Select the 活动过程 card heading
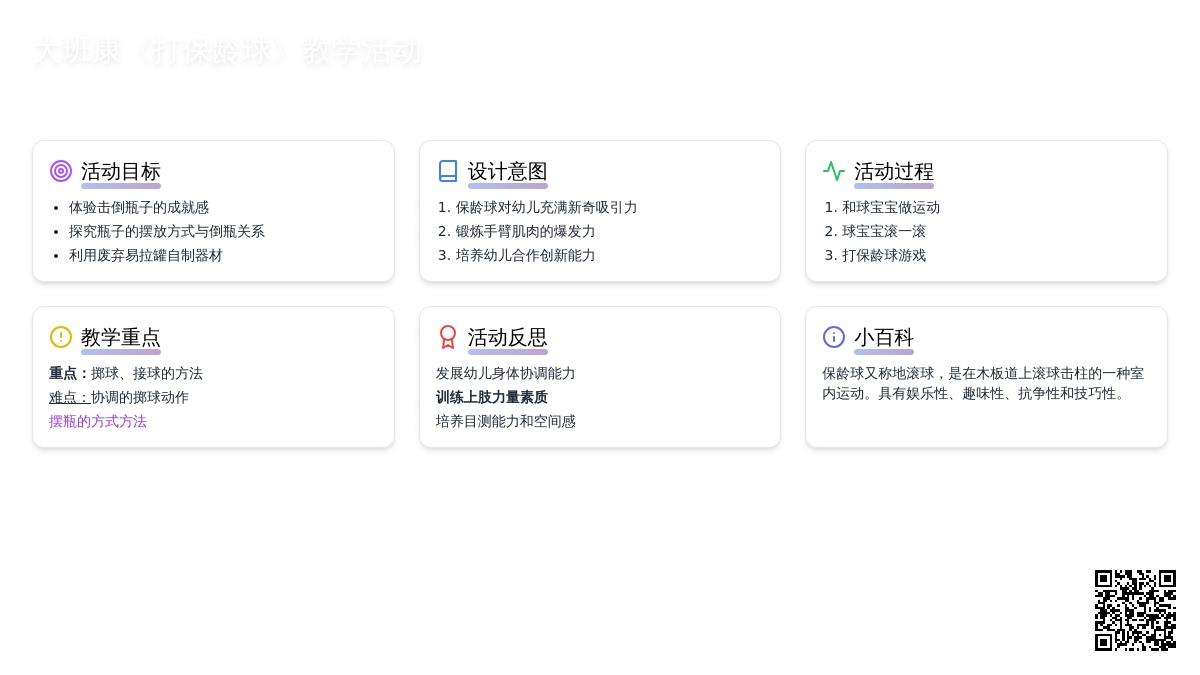This screenshot has width=1200, height=675. pos(893,172)
